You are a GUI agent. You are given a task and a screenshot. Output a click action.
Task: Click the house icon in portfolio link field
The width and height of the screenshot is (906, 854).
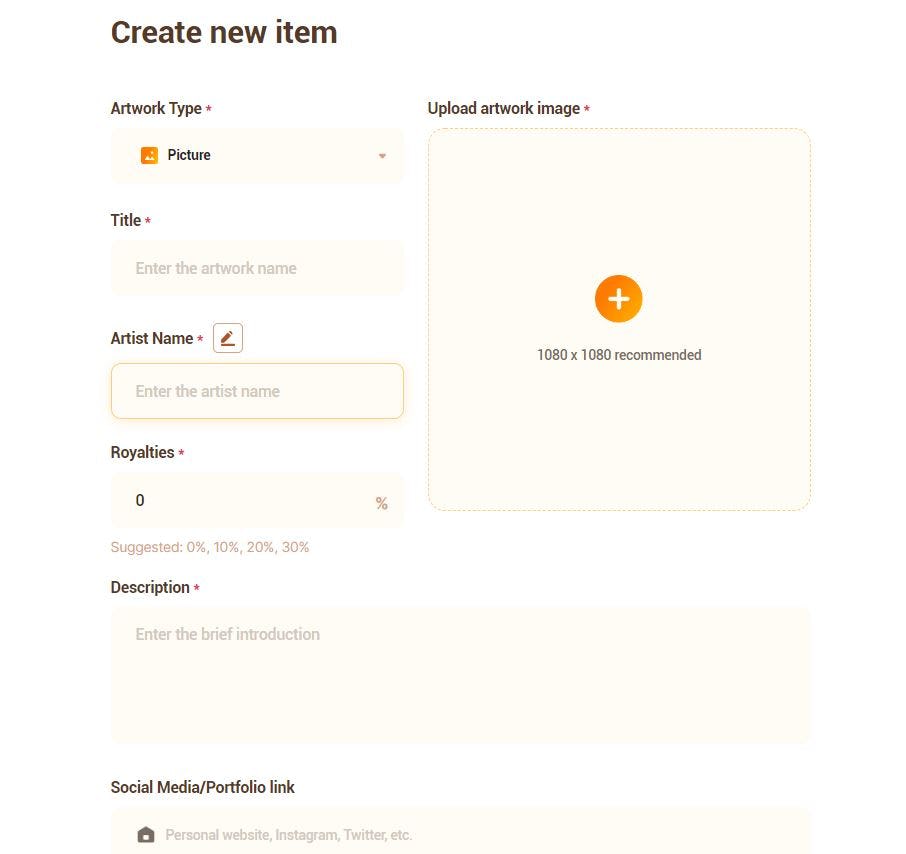click(146, 835)
